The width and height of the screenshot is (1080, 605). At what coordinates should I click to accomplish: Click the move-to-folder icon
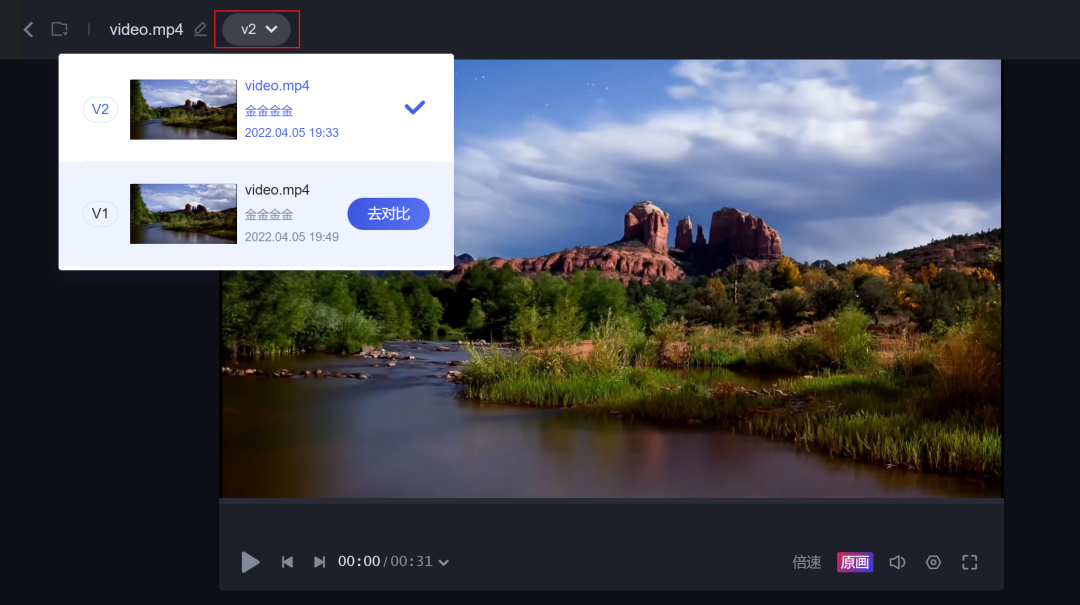tap(60, 30)
